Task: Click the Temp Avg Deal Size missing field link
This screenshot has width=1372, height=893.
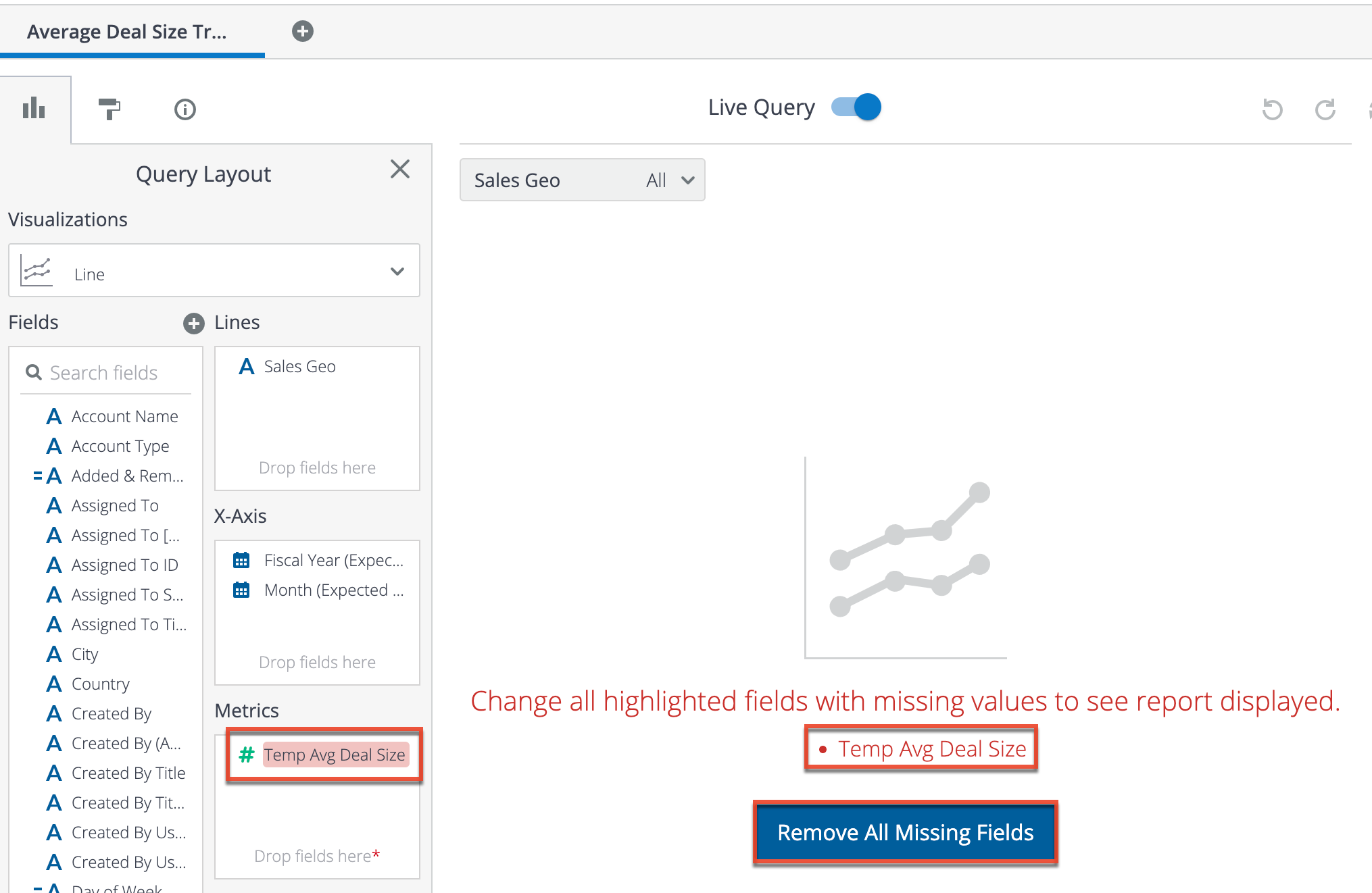Action: 931,748
